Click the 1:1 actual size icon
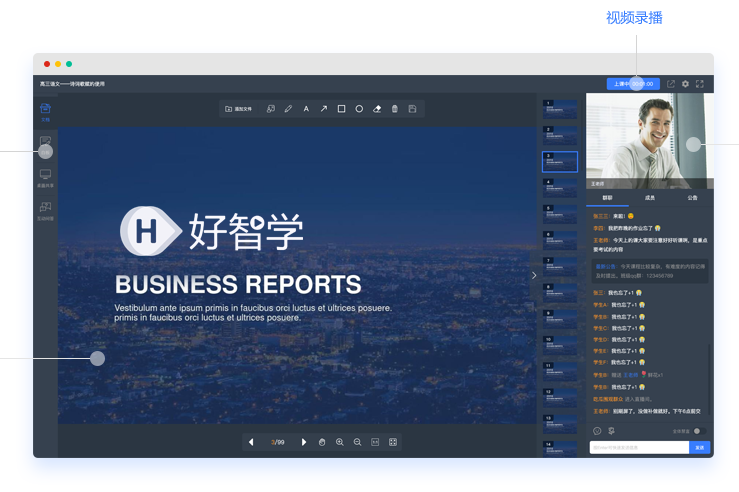 375,442
